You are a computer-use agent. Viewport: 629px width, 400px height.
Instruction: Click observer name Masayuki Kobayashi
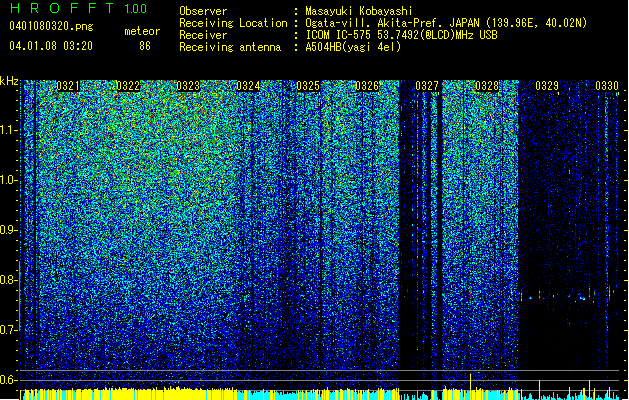359,11
